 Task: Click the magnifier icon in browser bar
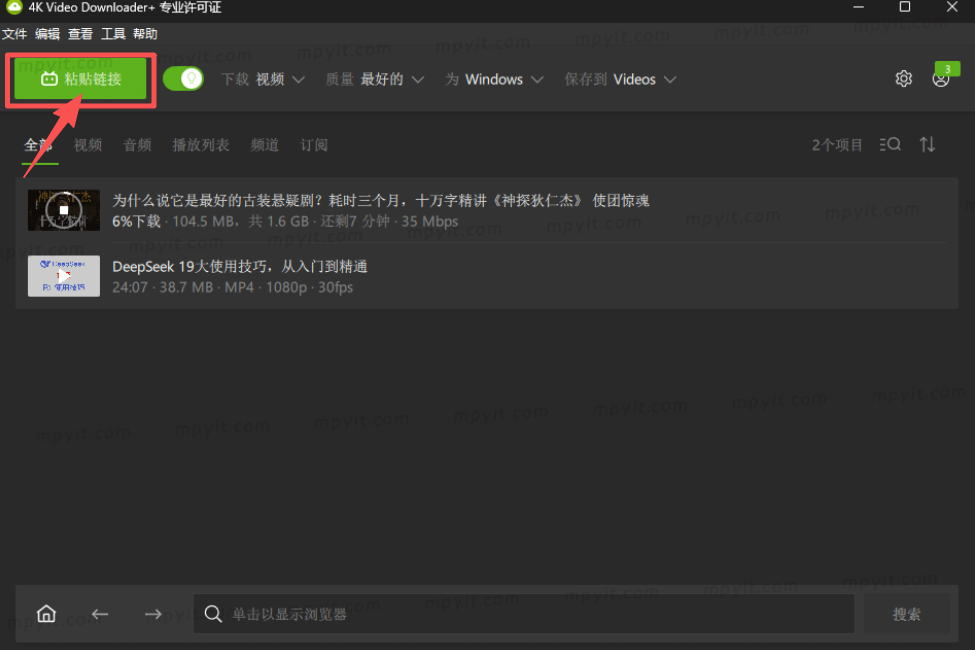pyautogui.click(x=213, y=614)
